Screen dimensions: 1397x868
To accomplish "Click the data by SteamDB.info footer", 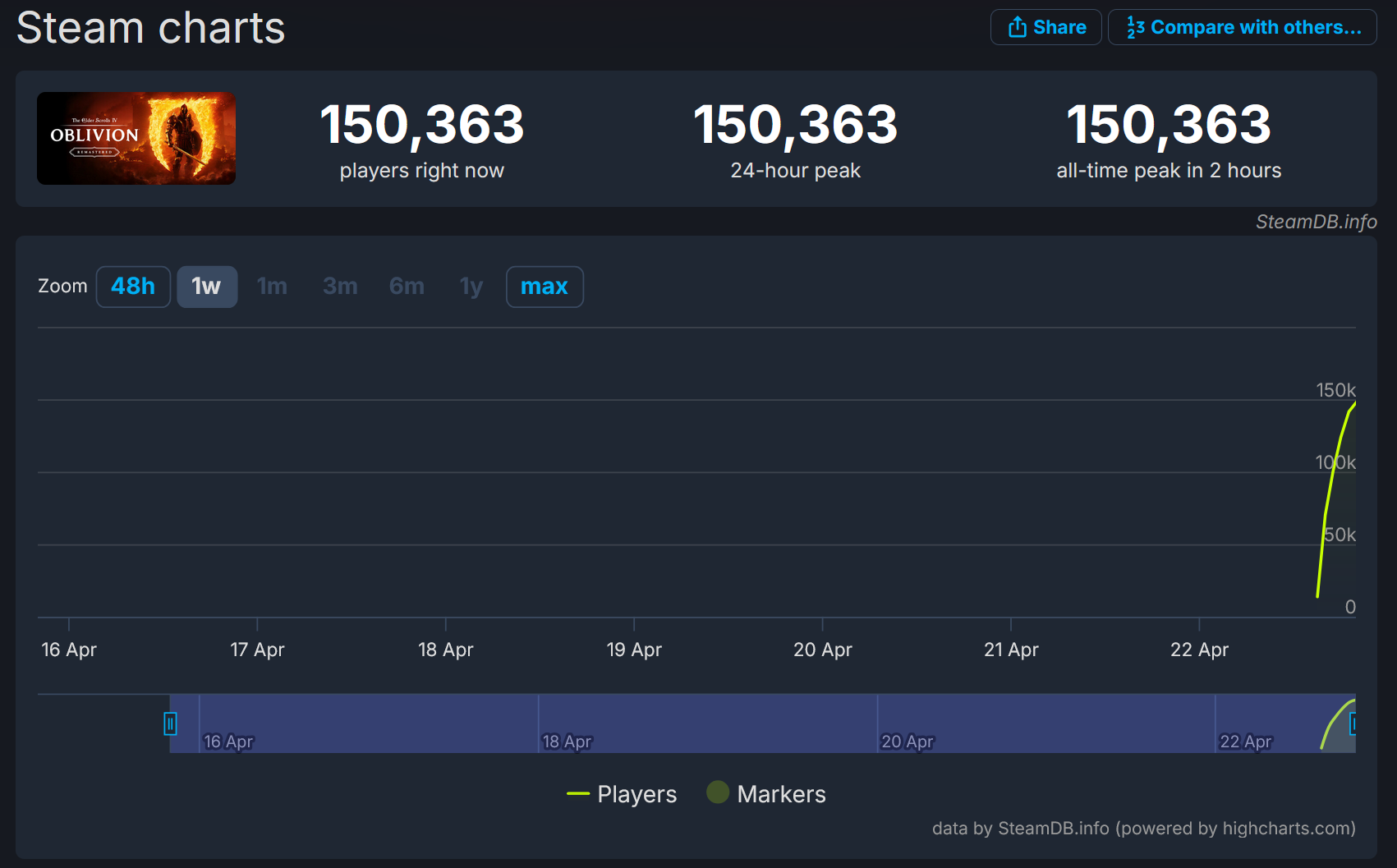I will [1143, 828].
